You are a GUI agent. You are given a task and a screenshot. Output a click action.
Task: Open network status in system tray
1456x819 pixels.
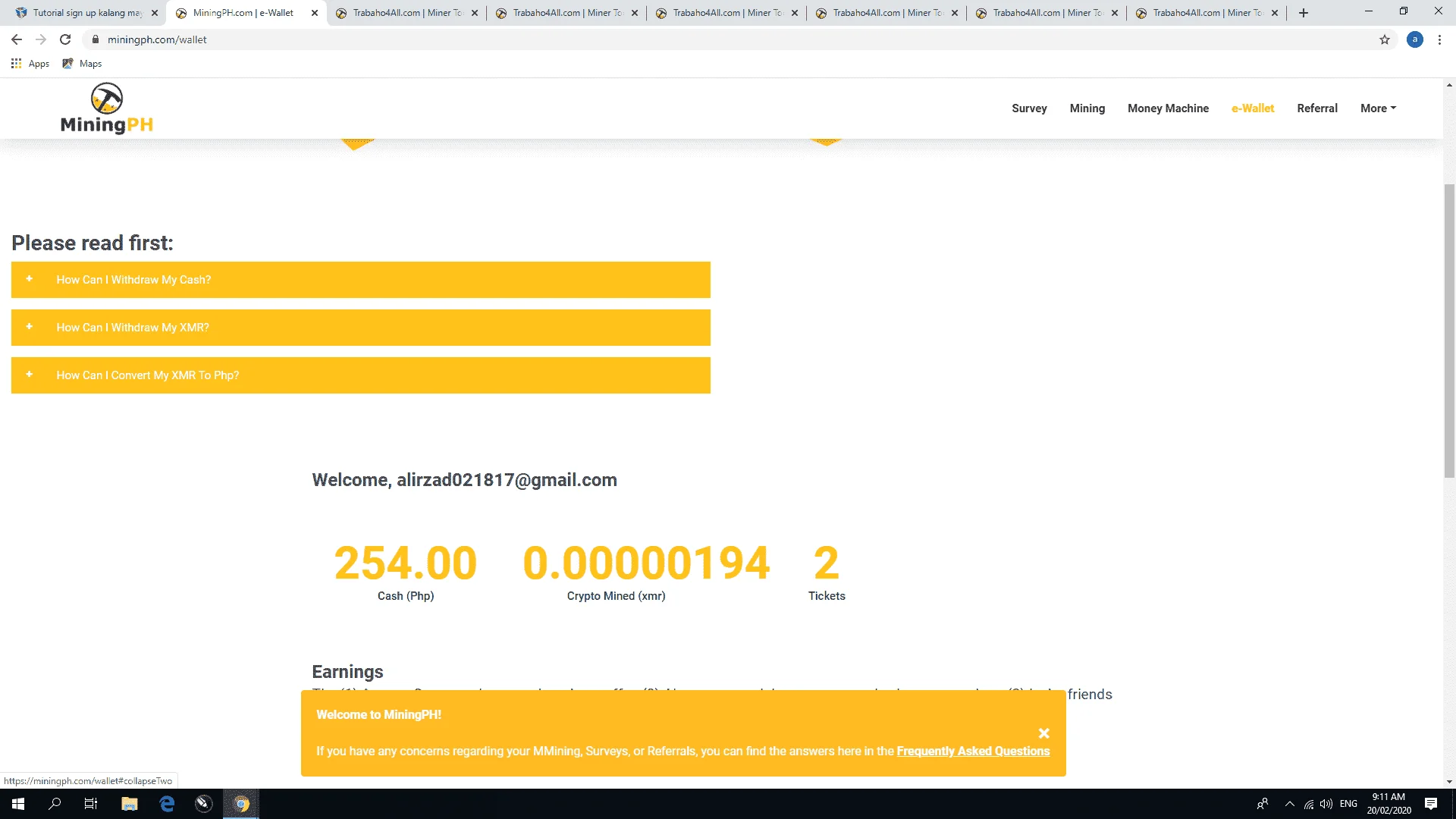(1309, 804)
